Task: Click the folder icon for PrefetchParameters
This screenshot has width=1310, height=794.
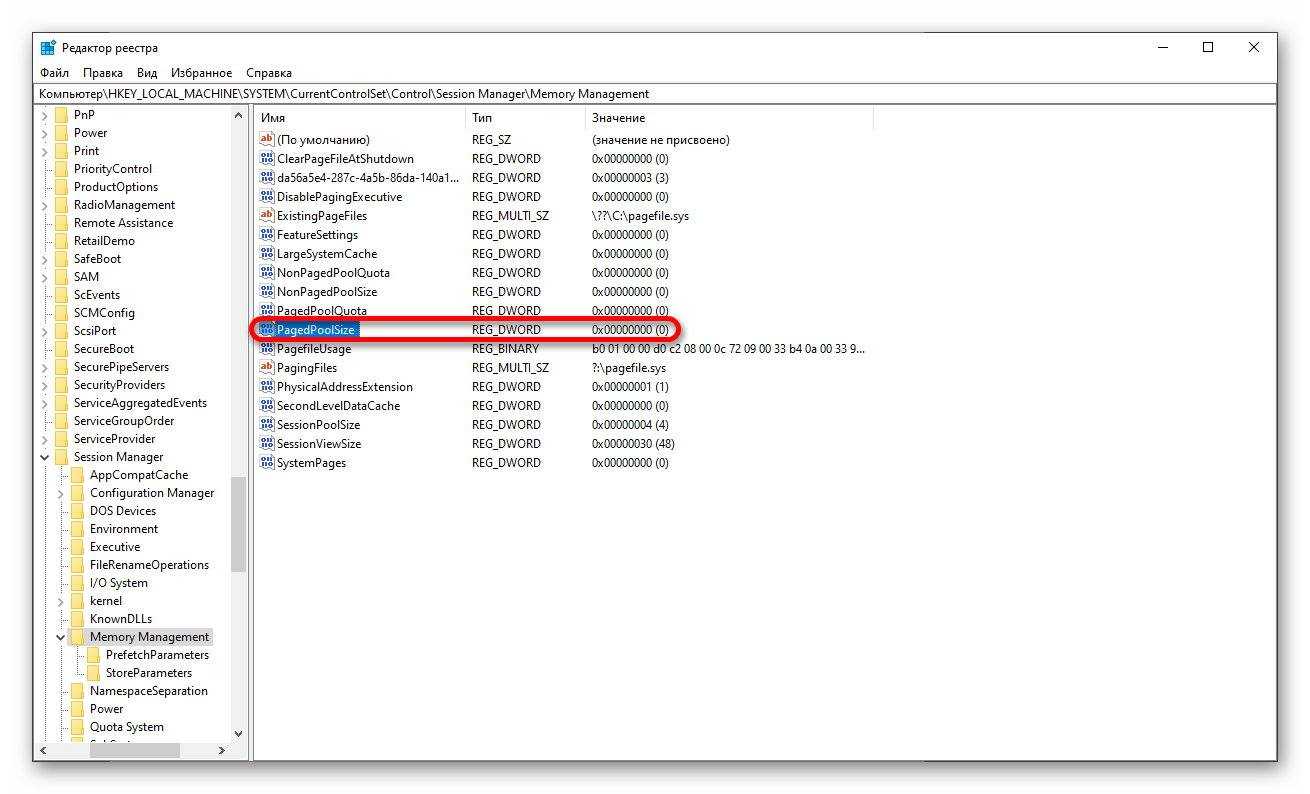Action: tap(94, 655)
